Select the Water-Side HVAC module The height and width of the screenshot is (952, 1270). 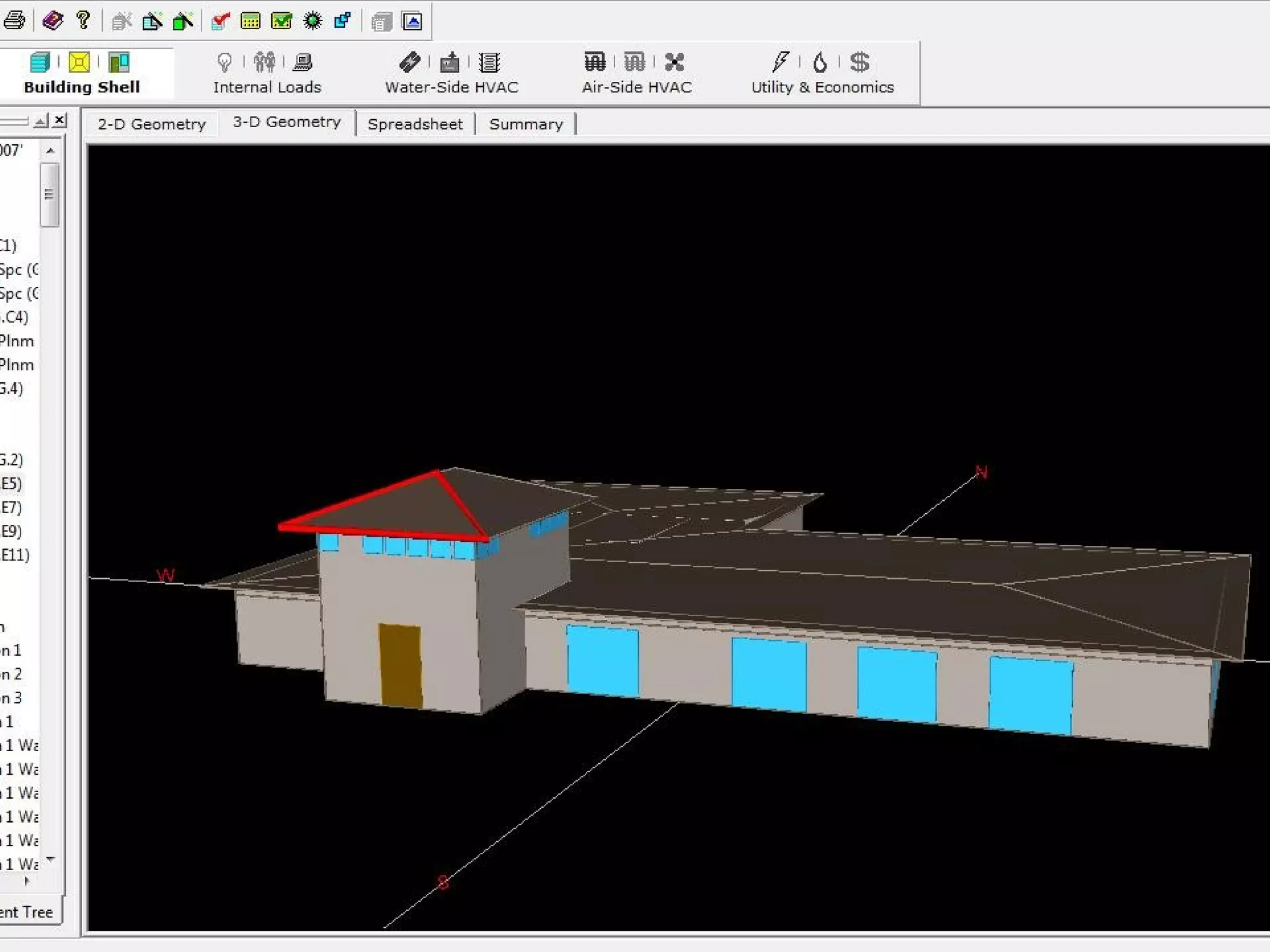(x=451, y=87)
